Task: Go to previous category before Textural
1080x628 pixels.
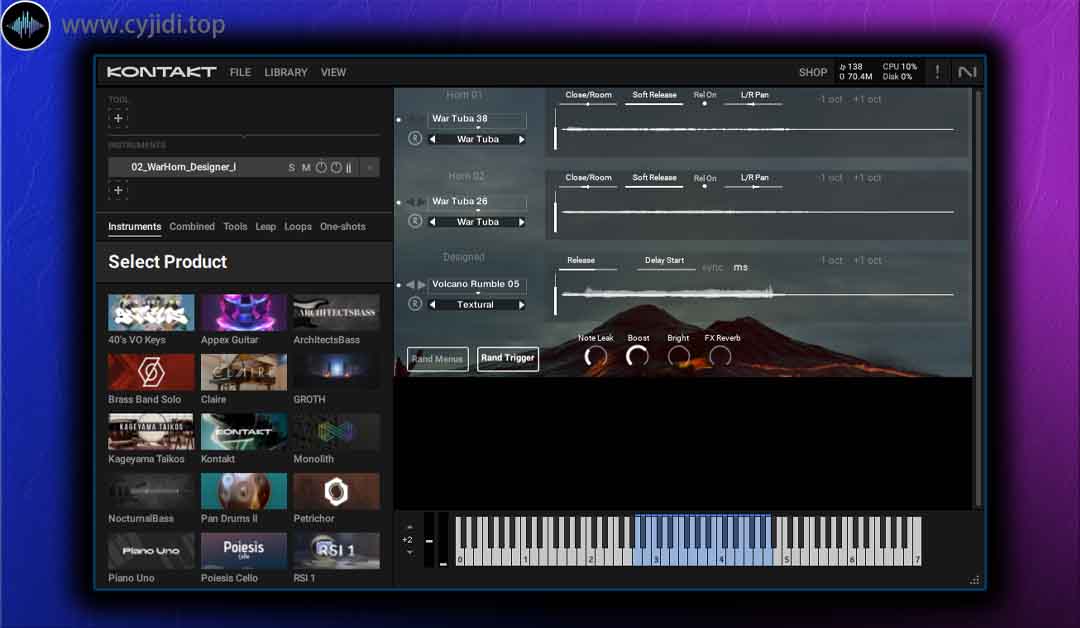Action: 433,305
